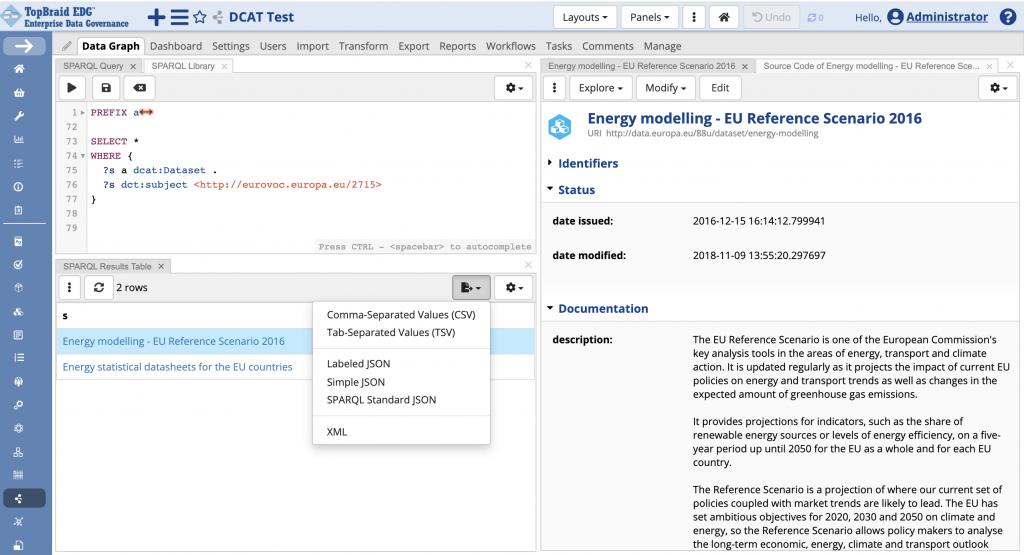This screenshot has height=555, width=1024.
Task: Collapse the WHERE block on line 74
Action: coord(83,156)
